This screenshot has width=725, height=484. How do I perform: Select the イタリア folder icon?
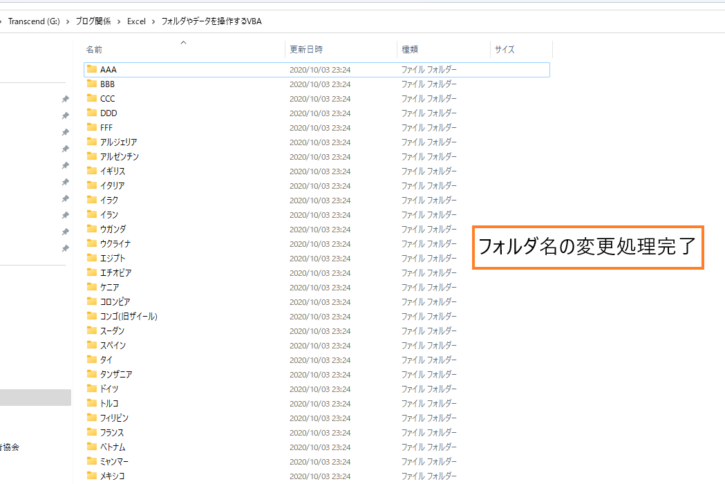coord(91,186)
